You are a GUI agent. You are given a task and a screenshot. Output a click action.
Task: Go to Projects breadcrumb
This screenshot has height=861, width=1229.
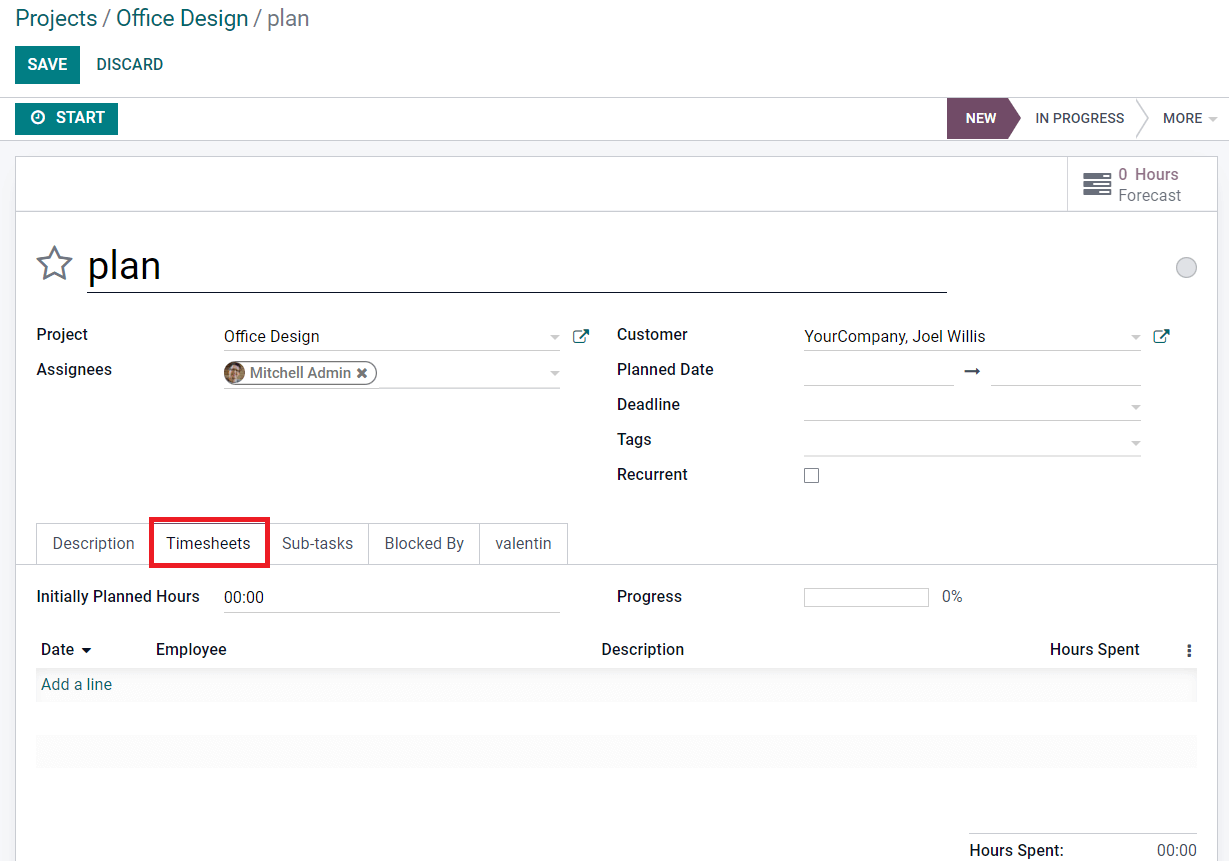pyautogui.click(x=56, y=18)
